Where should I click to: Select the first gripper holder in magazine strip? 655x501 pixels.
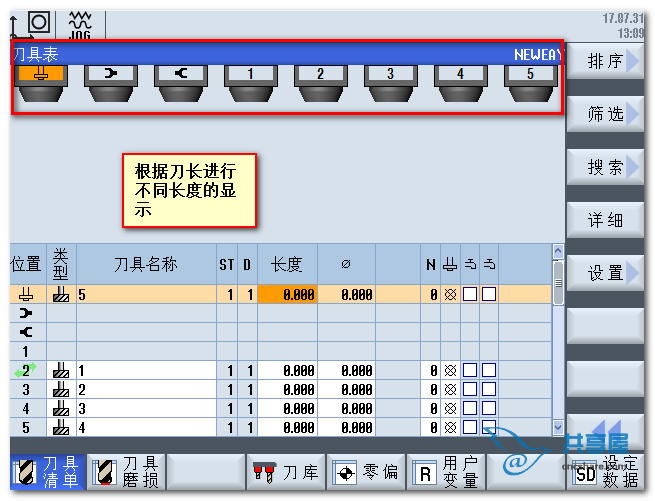click(111, 83)
